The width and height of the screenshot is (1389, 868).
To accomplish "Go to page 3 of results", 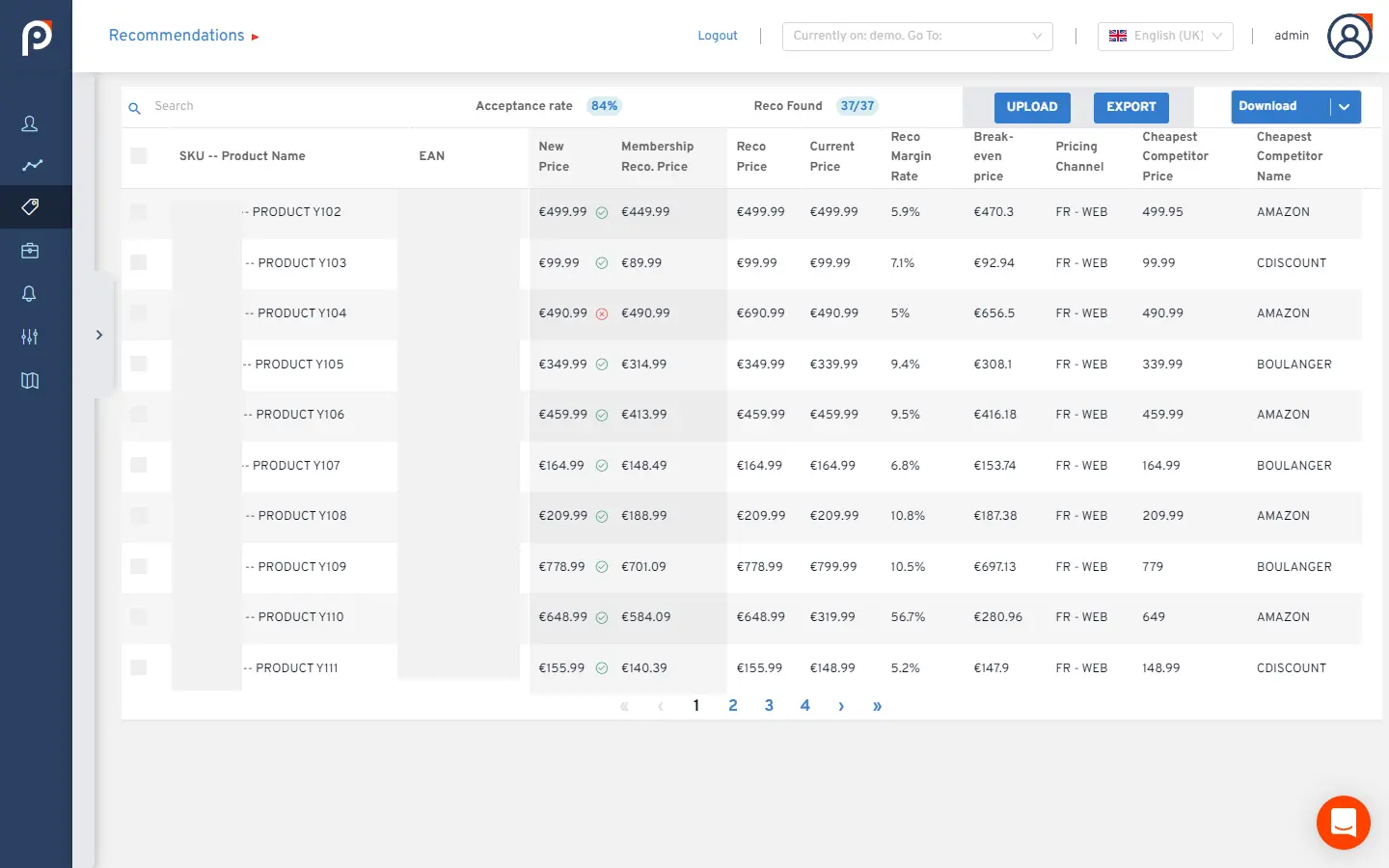I will tap(769, 705).
